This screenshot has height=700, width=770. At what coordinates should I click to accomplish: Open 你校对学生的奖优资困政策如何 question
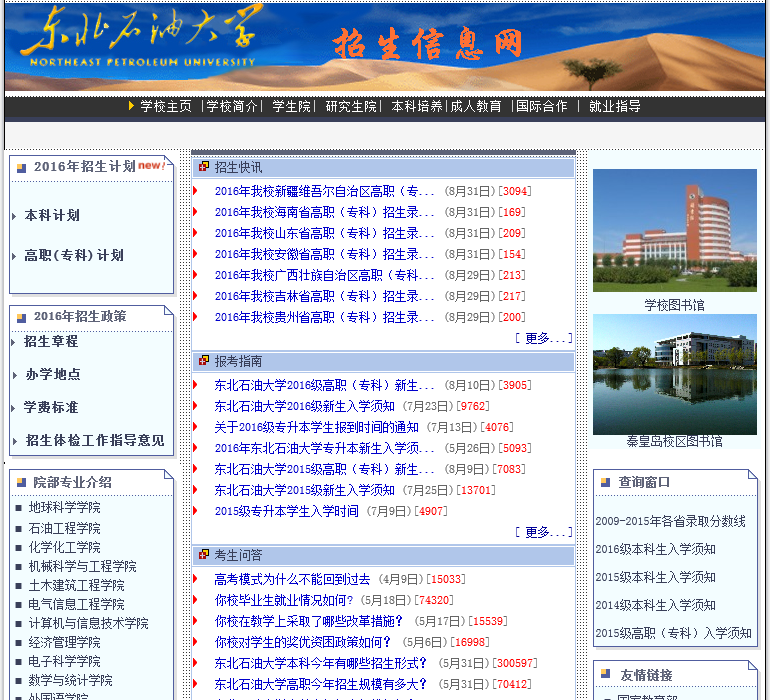pos(302,642)
